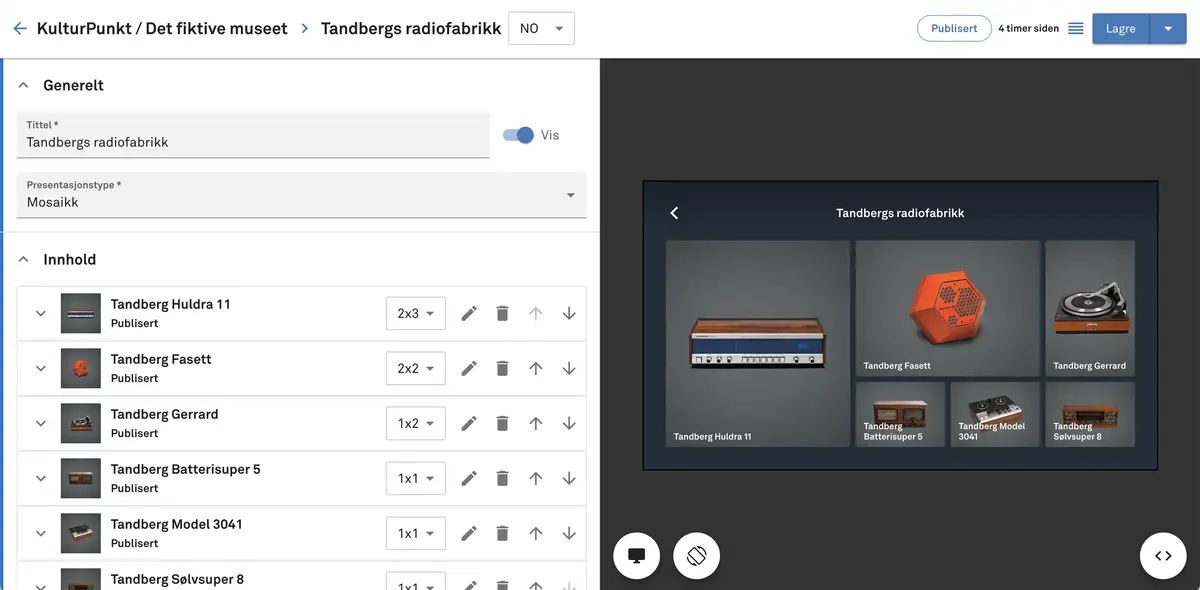Rotate the preview screen orientation
This screenshot has height=590, width=1200.
pyautogui.click(x=697, y=556)
